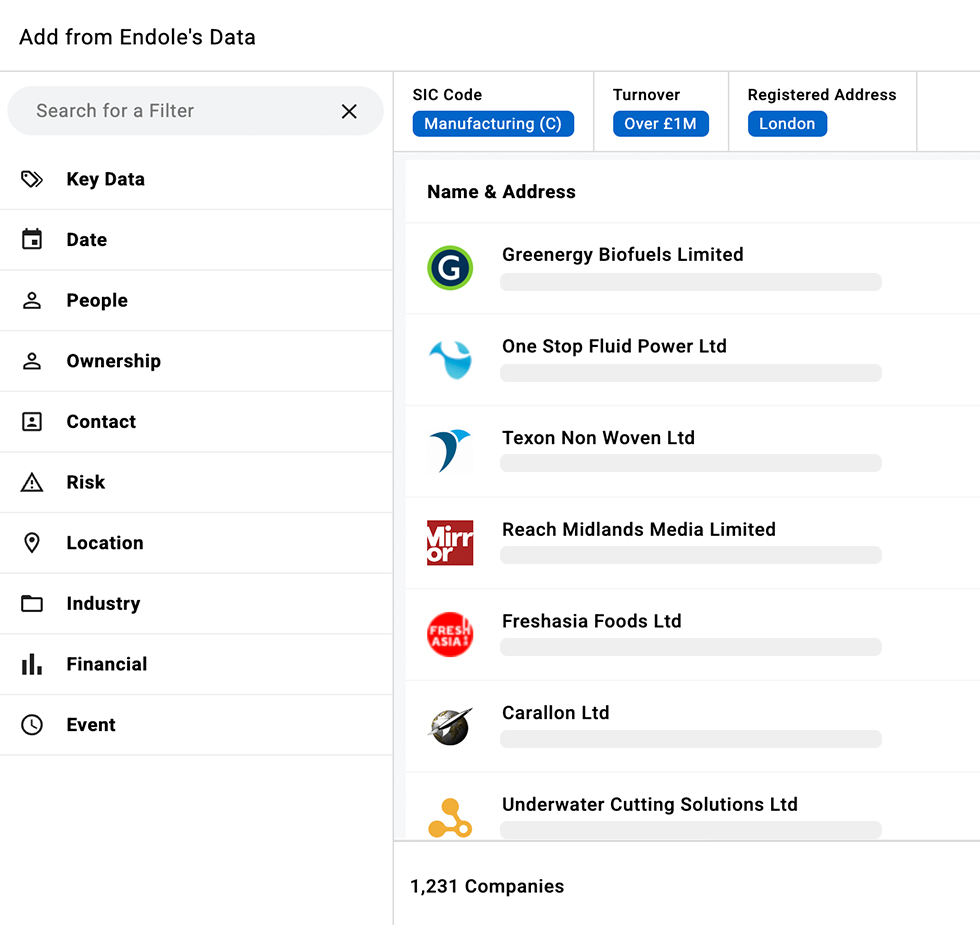
Task: Click the location pin icon
Action: tap(32, 543)
